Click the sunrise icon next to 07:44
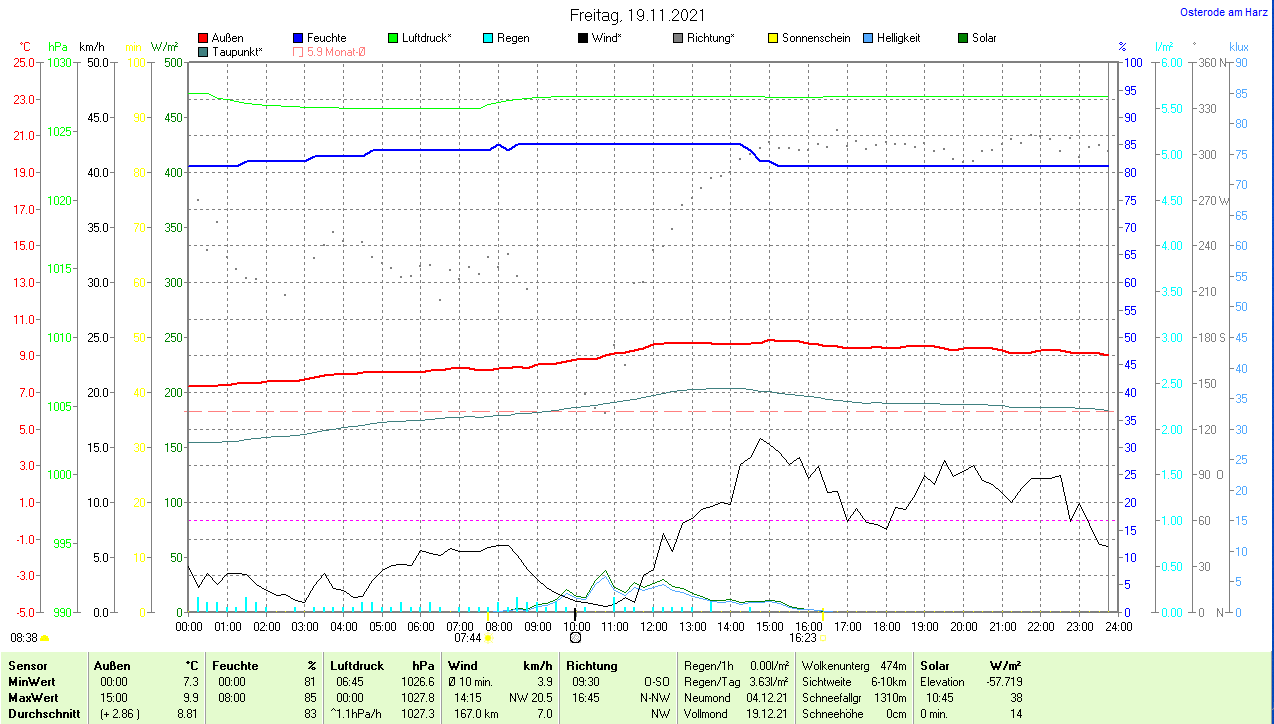Screen dimensions: 1274x724 coord(488,637)
